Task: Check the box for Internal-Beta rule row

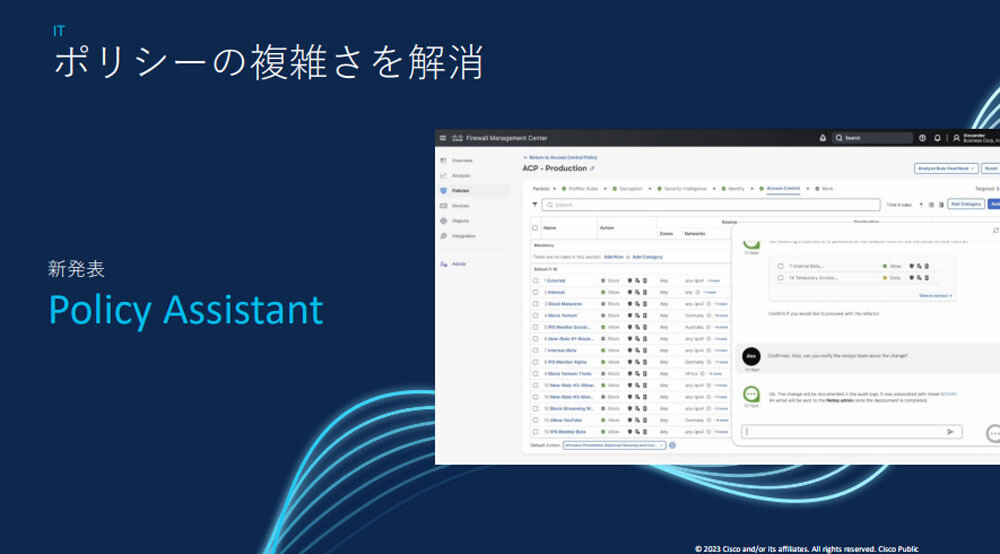Action: (x=535, y=350)
